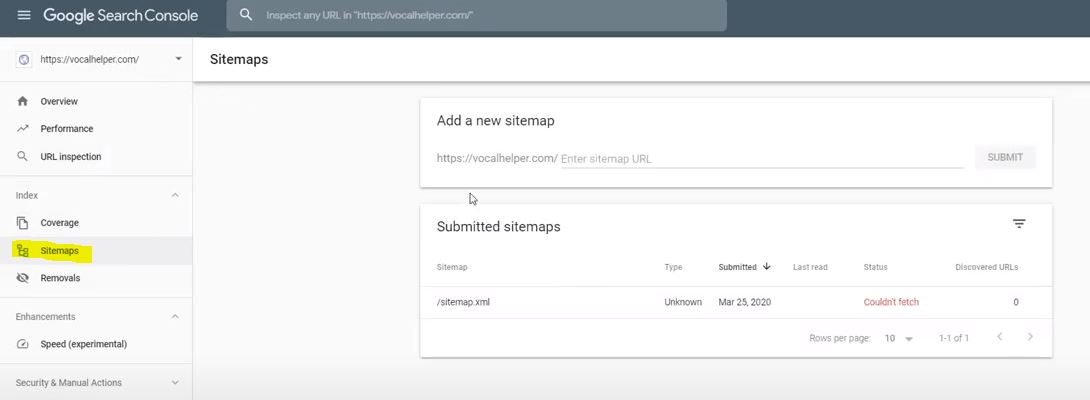
Task: Click the Last read column header
Action: tap(811, 267)
